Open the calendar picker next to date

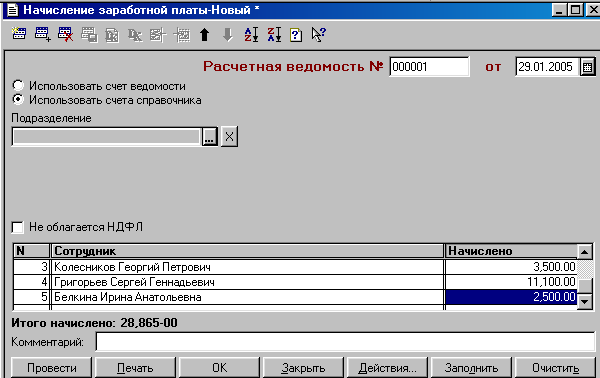click(x=587, y=67)
